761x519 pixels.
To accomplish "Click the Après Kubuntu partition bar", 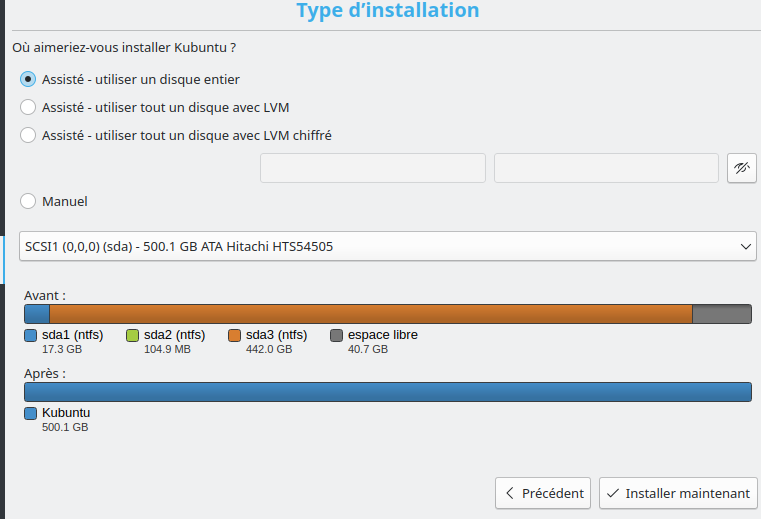I will pos(388,392).
